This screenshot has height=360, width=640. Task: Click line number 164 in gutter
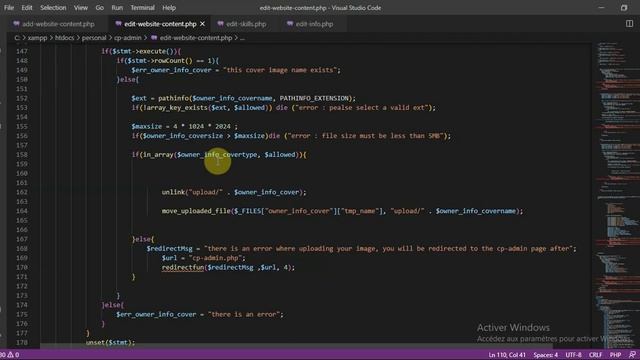(22, 211)
